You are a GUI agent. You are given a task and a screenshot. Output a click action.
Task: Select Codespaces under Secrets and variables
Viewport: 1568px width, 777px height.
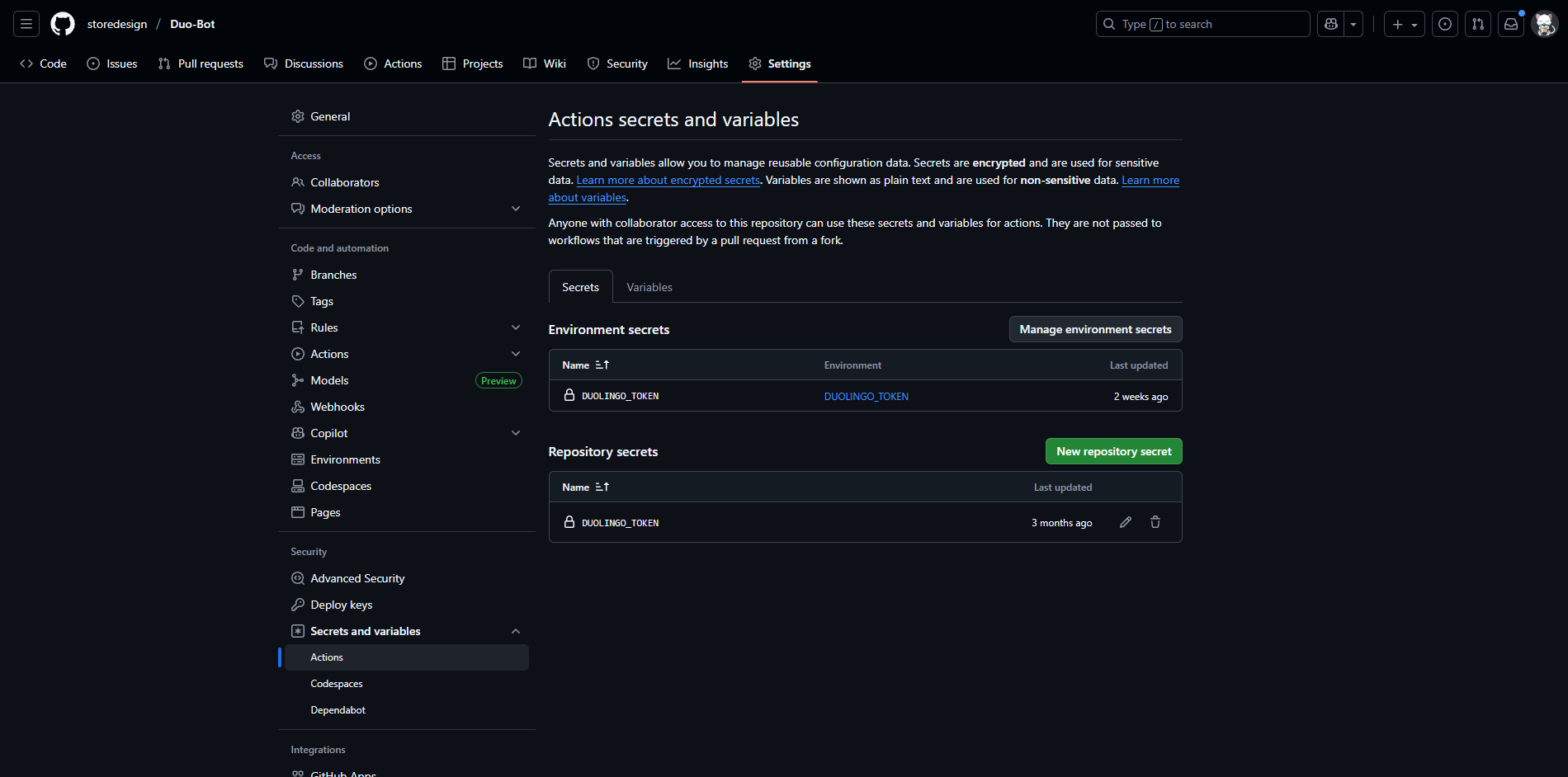[407, 684]
